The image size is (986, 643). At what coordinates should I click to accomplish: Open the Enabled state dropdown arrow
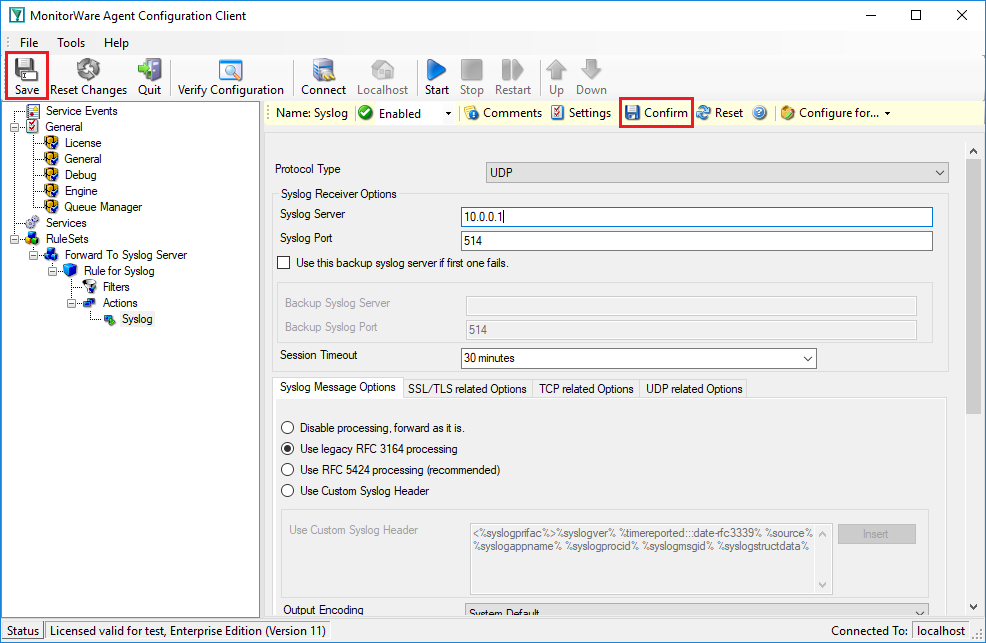coord(448,114)
